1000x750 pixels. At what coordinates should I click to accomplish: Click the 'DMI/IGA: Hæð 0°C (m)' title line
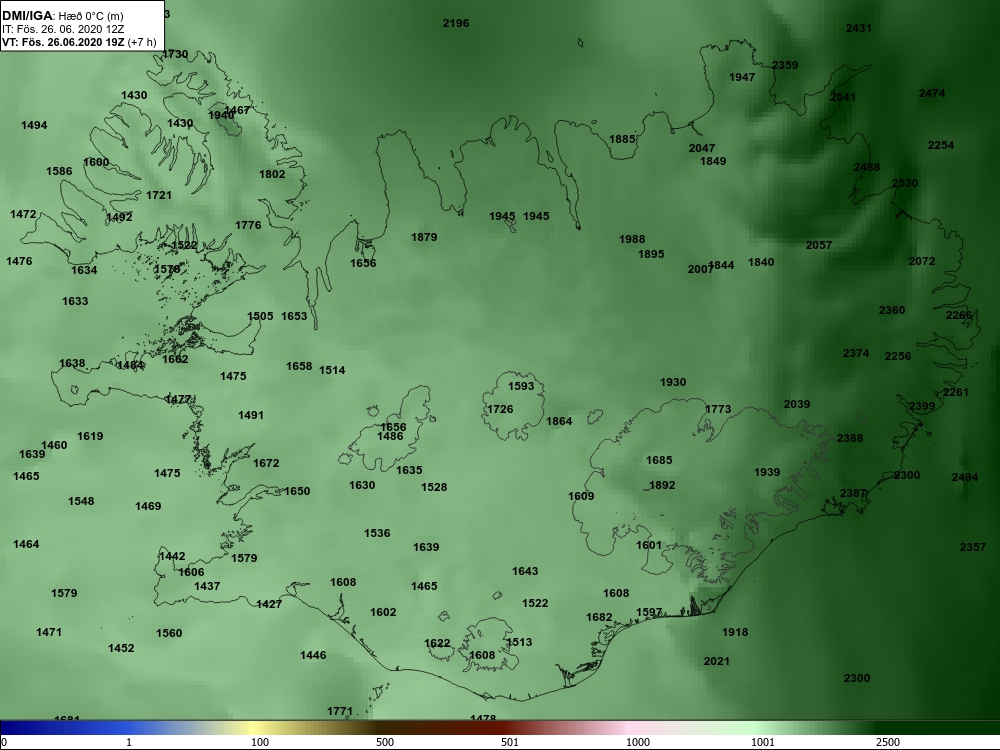(x=63, y=16)
